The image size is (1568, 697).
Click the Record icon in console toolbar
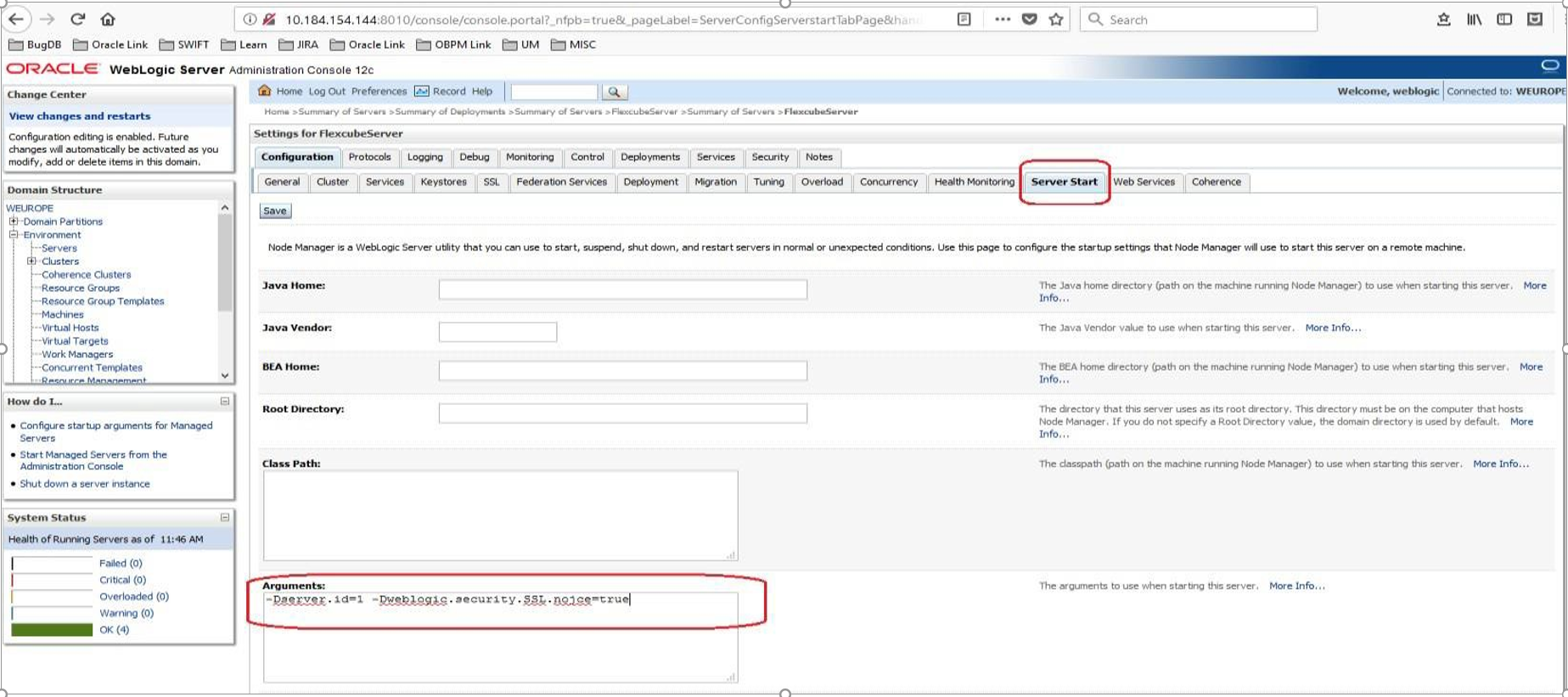pyautogui.click(x=421, y=91)
